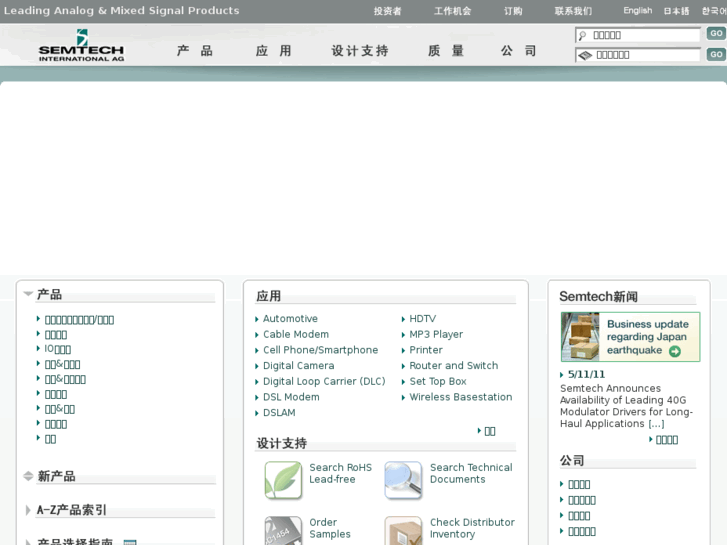This screenshot has width=727, height=545.
Task: Open the 工作机会 link in the top bar
Action: coord(453,11)
